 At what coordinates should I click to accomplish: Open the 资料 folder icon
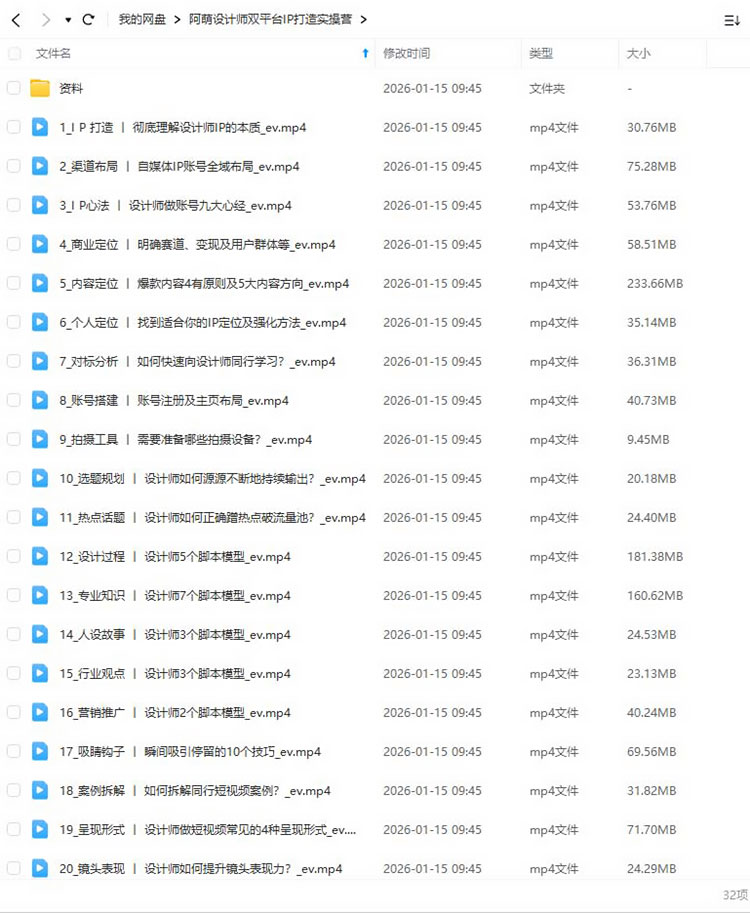click(40, 89)
